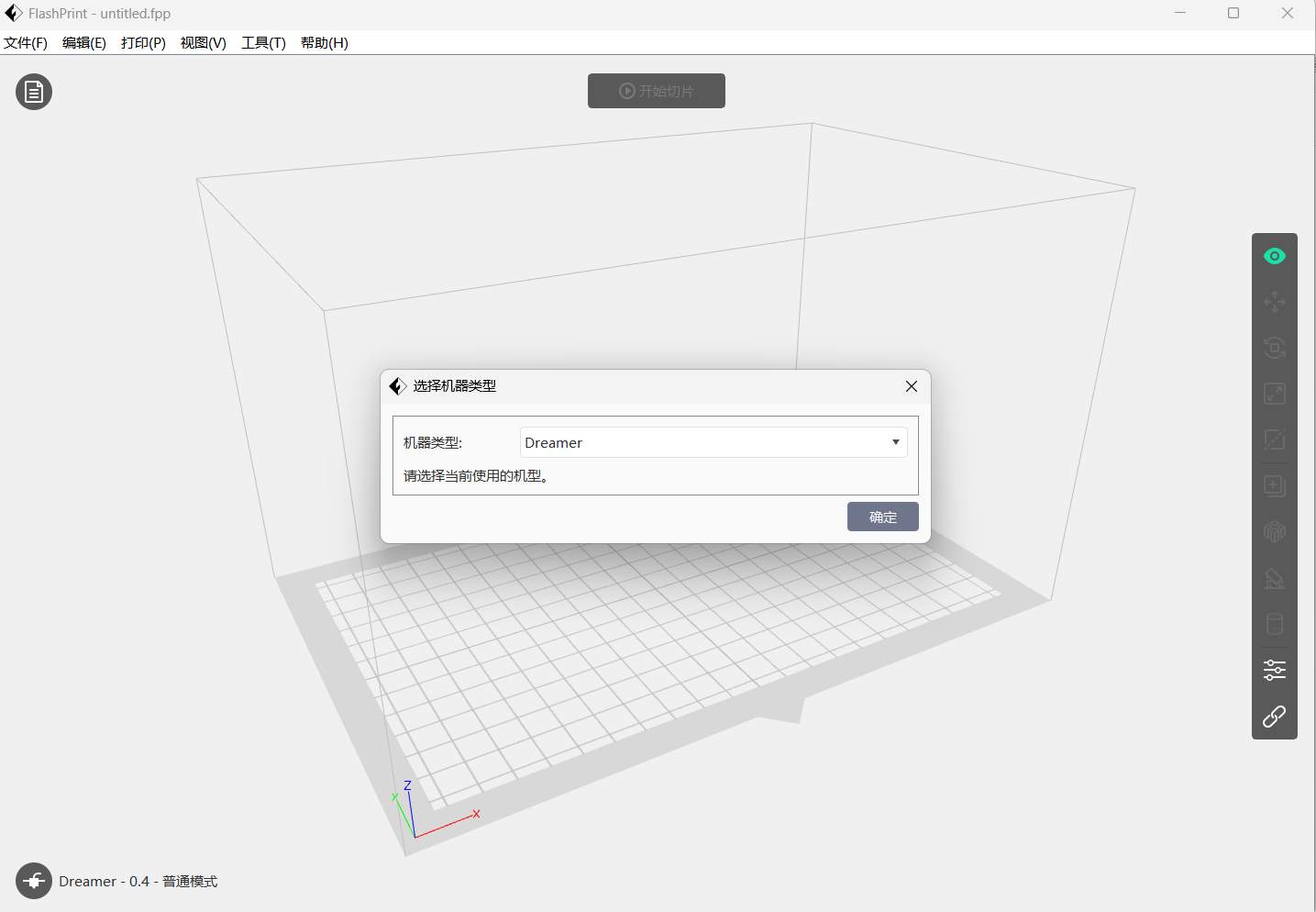Open the file list document icon
The height and width of the screenshot is (912, 1316).
click(x=34, y=92)
